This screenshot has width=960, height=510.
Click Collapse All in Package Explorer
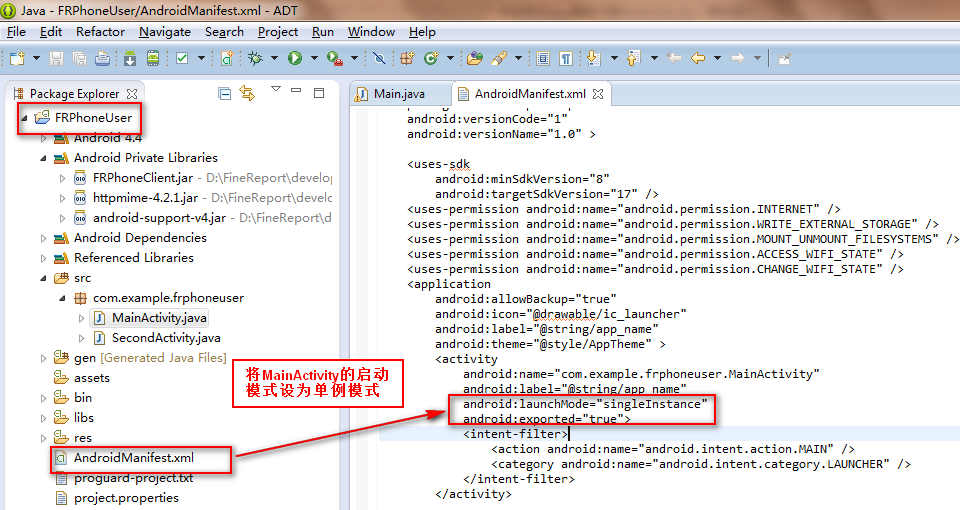[225, 93]
